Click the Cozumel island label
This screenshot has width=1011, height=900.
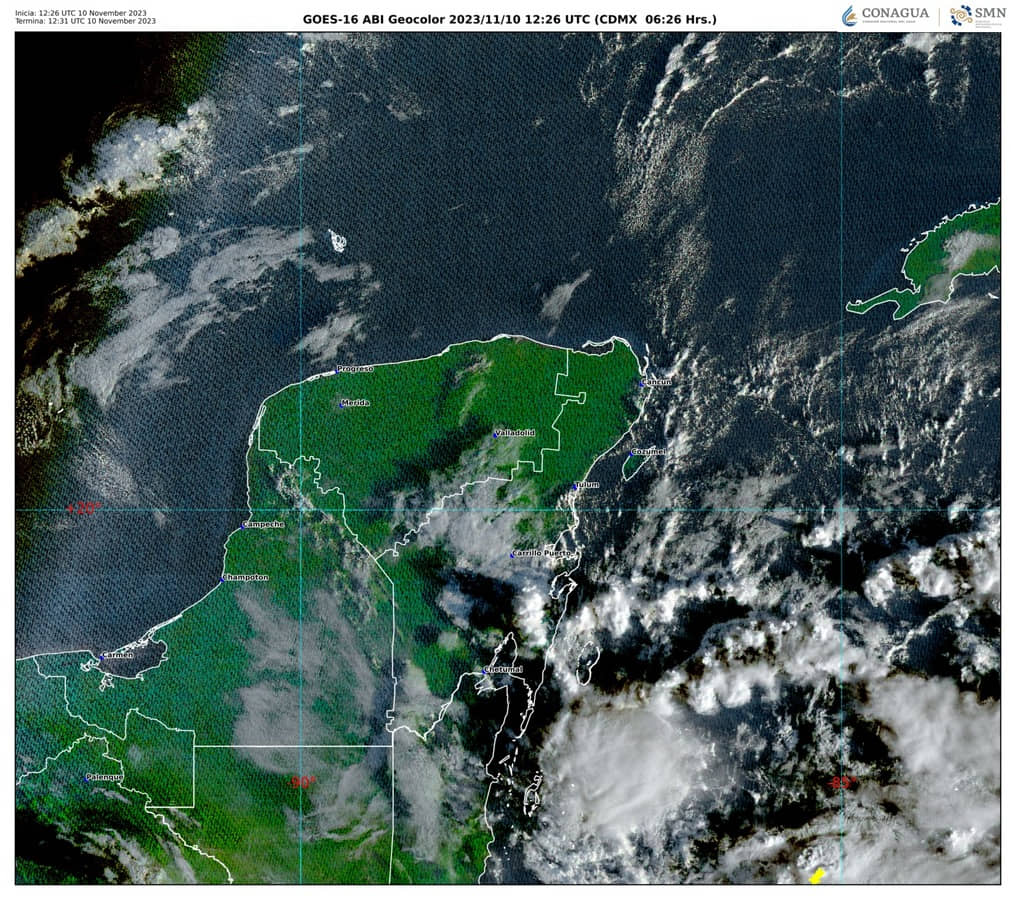pos(648,452)
